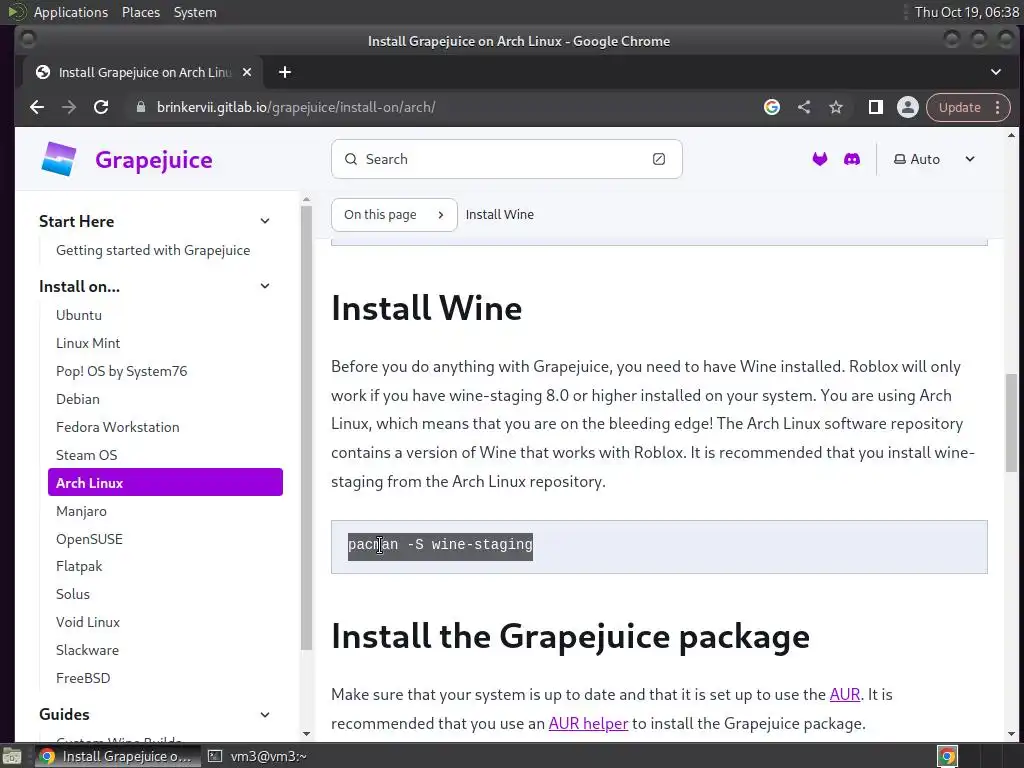The image size is (1024, 768).
Task: Open the OpenSUSE install page
Action: [x=89, y=539]
